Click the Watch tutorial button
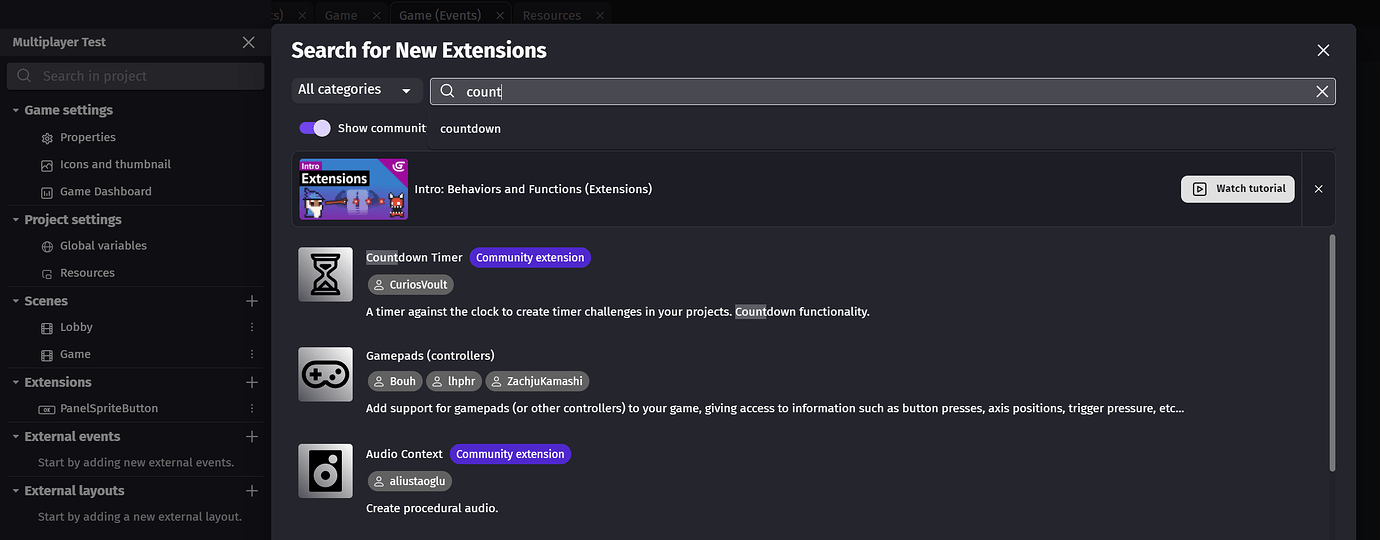This screenshot has height=540, width=1380. [1238, 189]
